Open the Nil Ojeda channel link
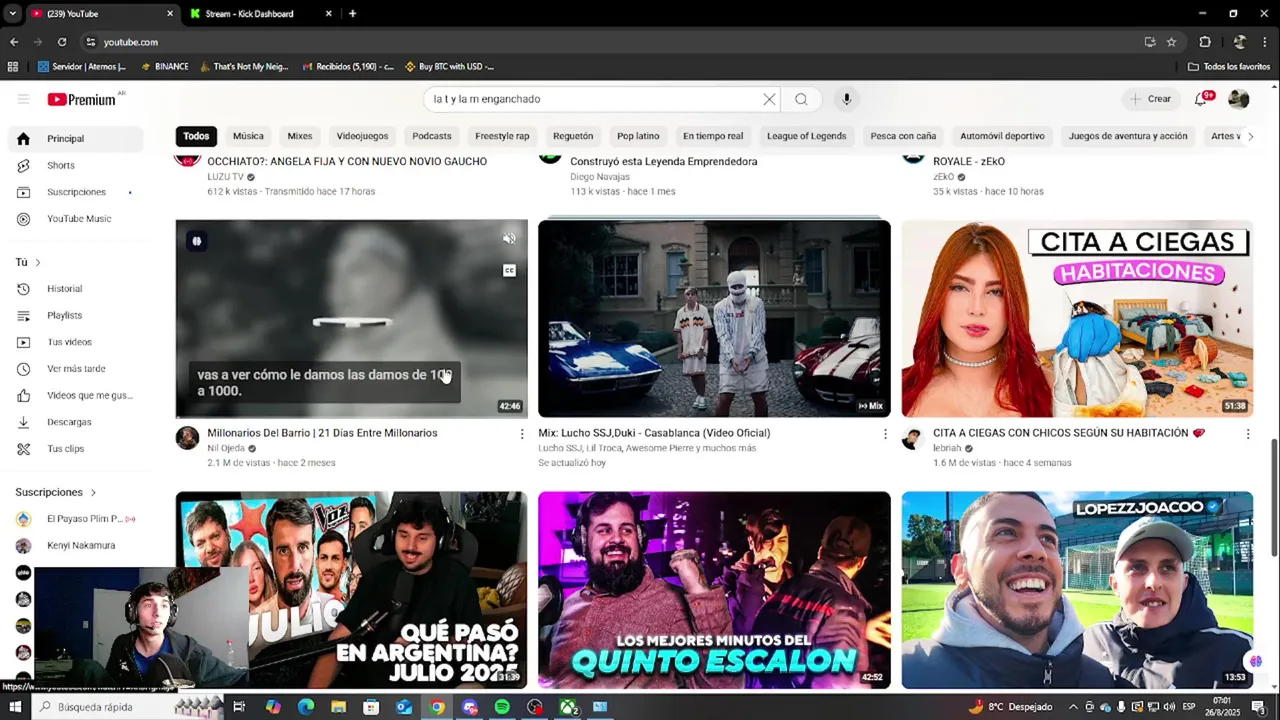 point(226,448)
